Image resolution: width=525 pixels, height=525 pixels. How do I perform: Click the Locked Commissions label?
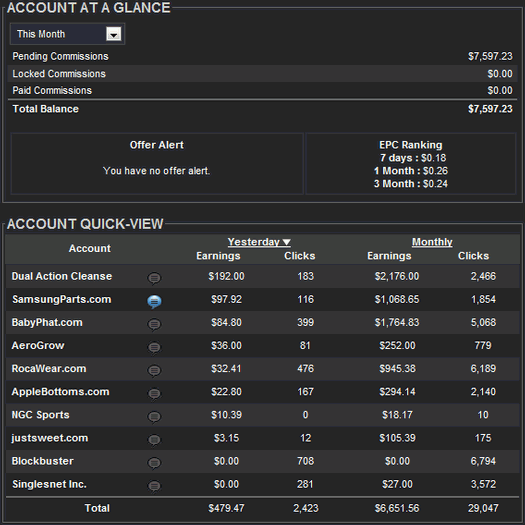click(59, 74)
